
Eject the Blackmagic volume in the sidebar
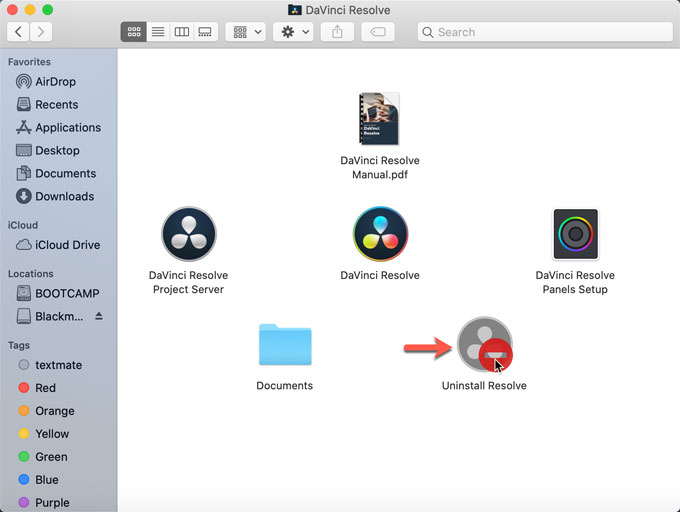[x=98, y=316]
